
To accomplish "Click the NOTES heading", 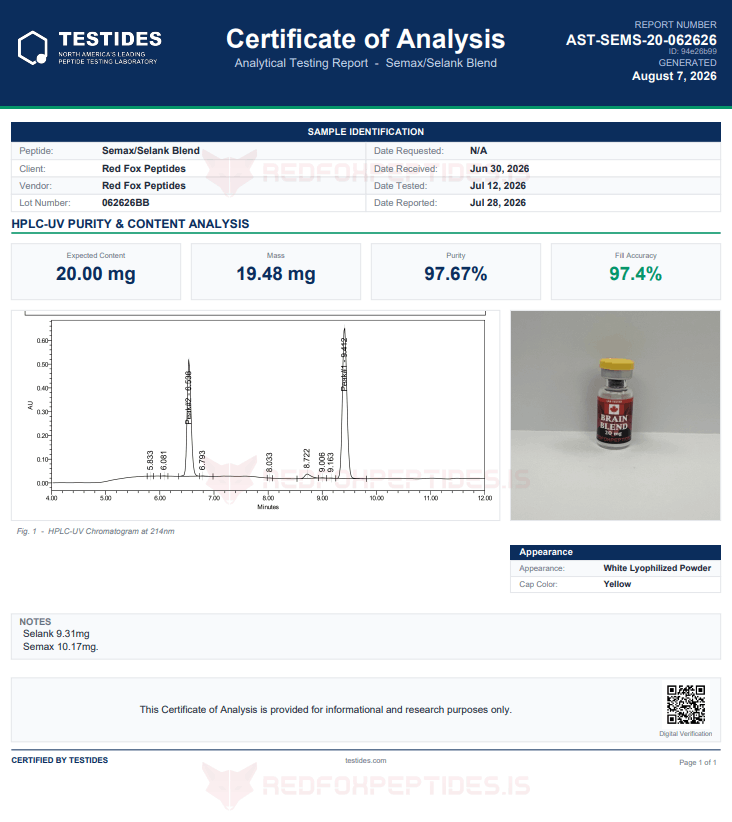I will click(35, 622).
